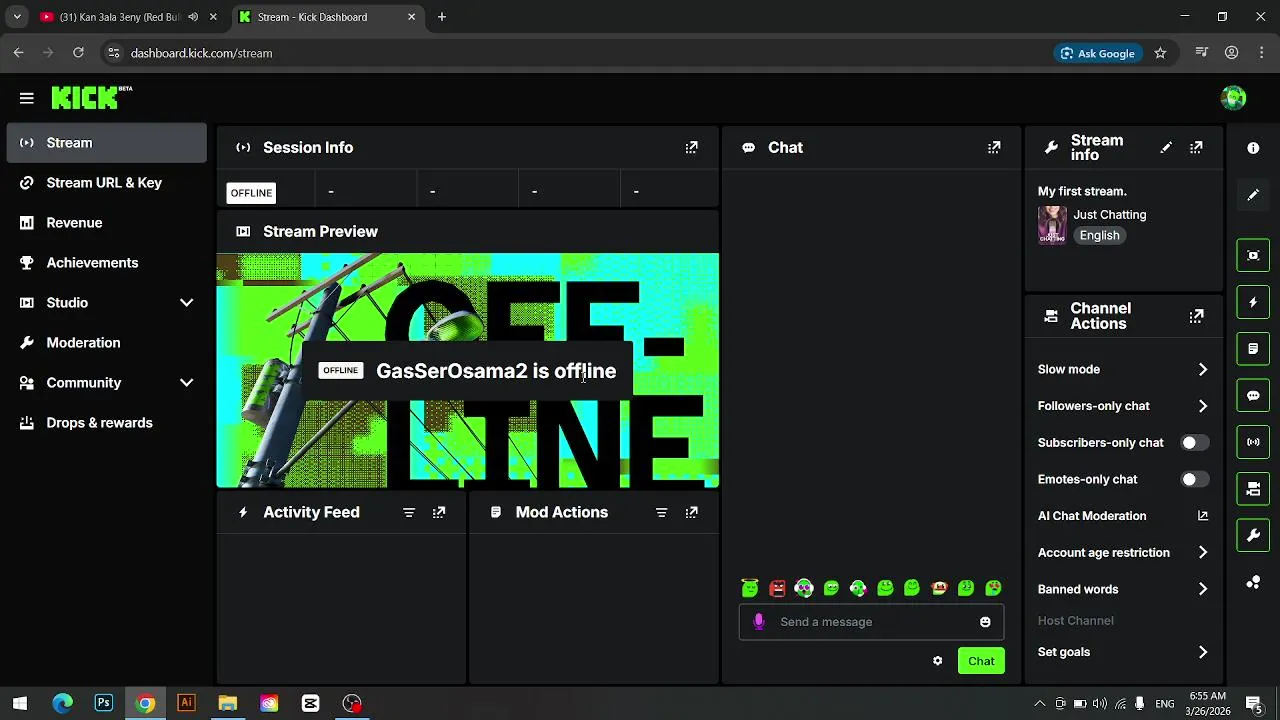Select Stream in the sidebar
This screenshot has width=1280, height=720.
(x=106, y=143)
